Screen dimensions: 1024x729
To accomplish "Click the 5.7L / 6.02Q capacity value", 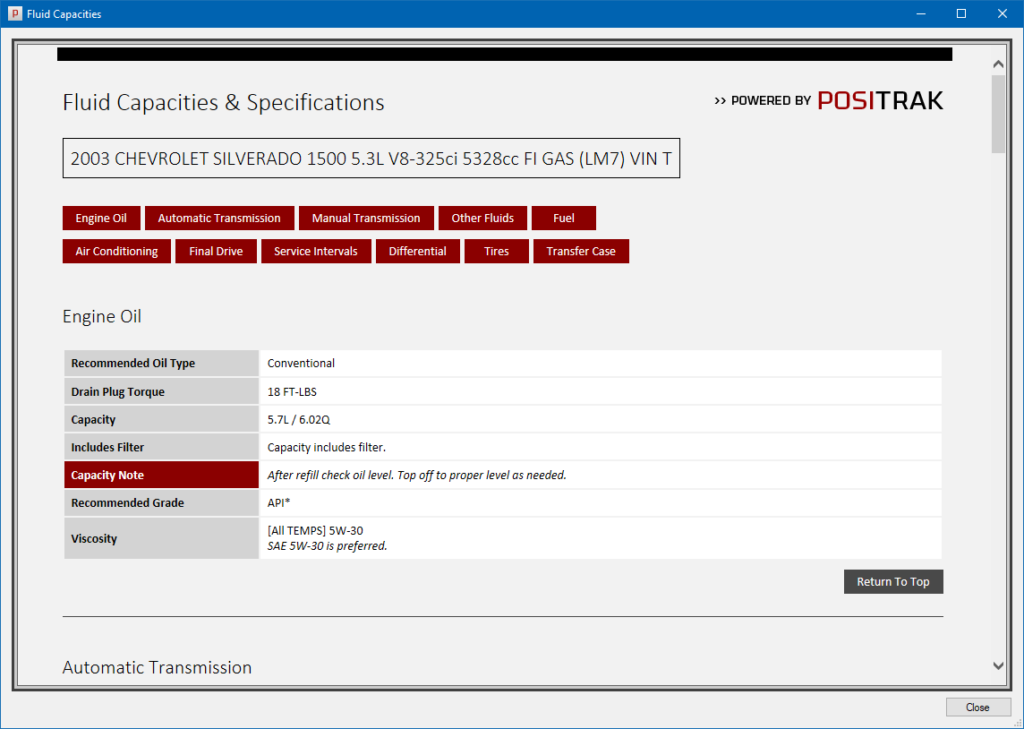I will [x=298, y=420].
